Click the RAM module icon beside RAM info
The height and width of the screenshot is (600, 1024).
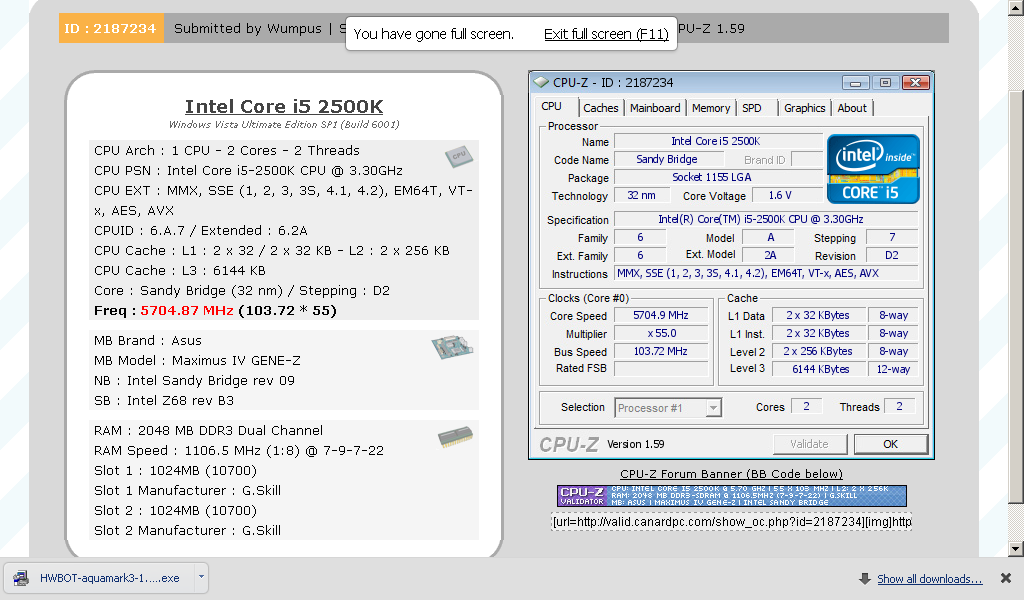pos(455,436)
